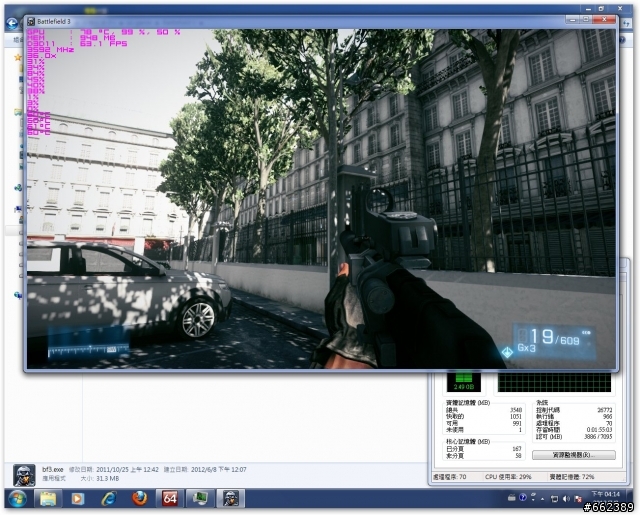The image size is (640, 515).
Task: Open the Windows Start menu orb
Action: coord(18,499)
